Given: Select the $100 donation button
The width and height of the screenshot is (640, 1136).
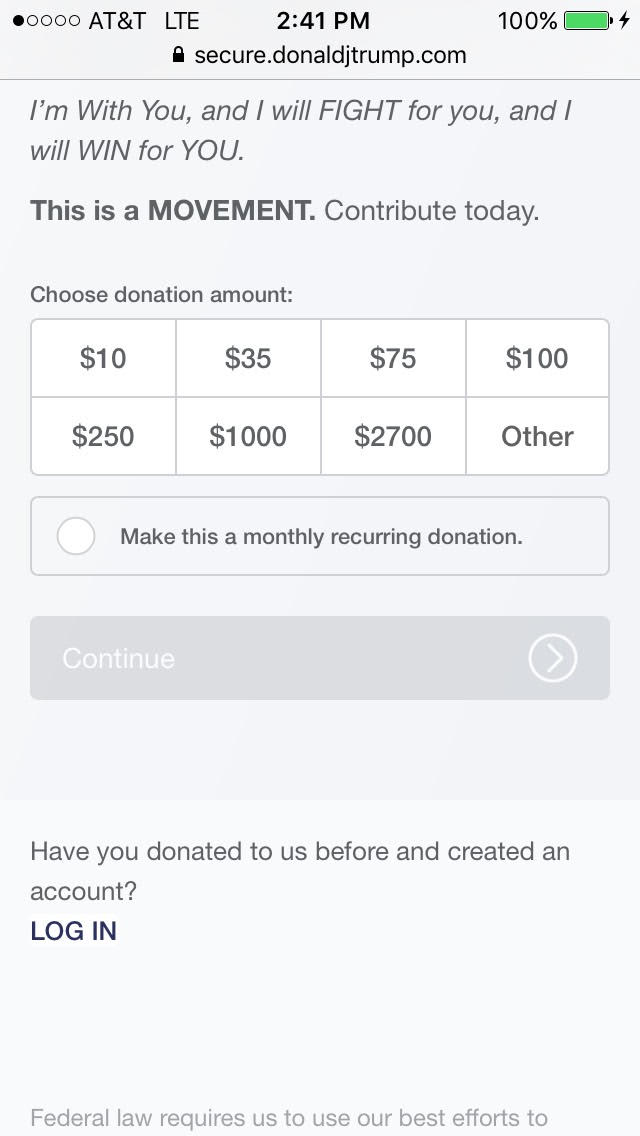Looking at the screenshot, I should click(x=537, y=358).
